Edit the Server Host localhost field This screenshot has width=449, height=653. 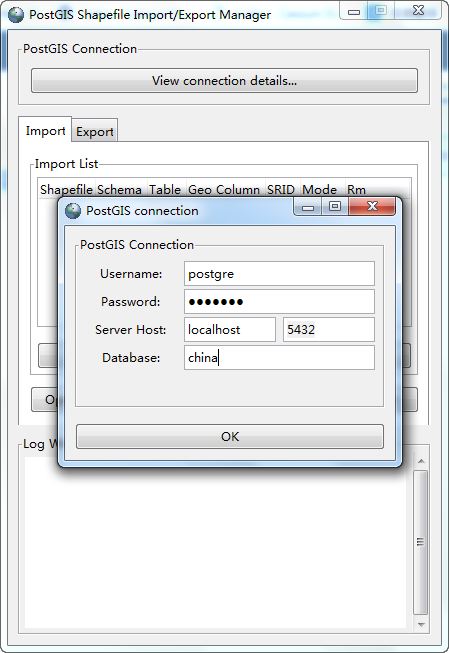[230, 329]
